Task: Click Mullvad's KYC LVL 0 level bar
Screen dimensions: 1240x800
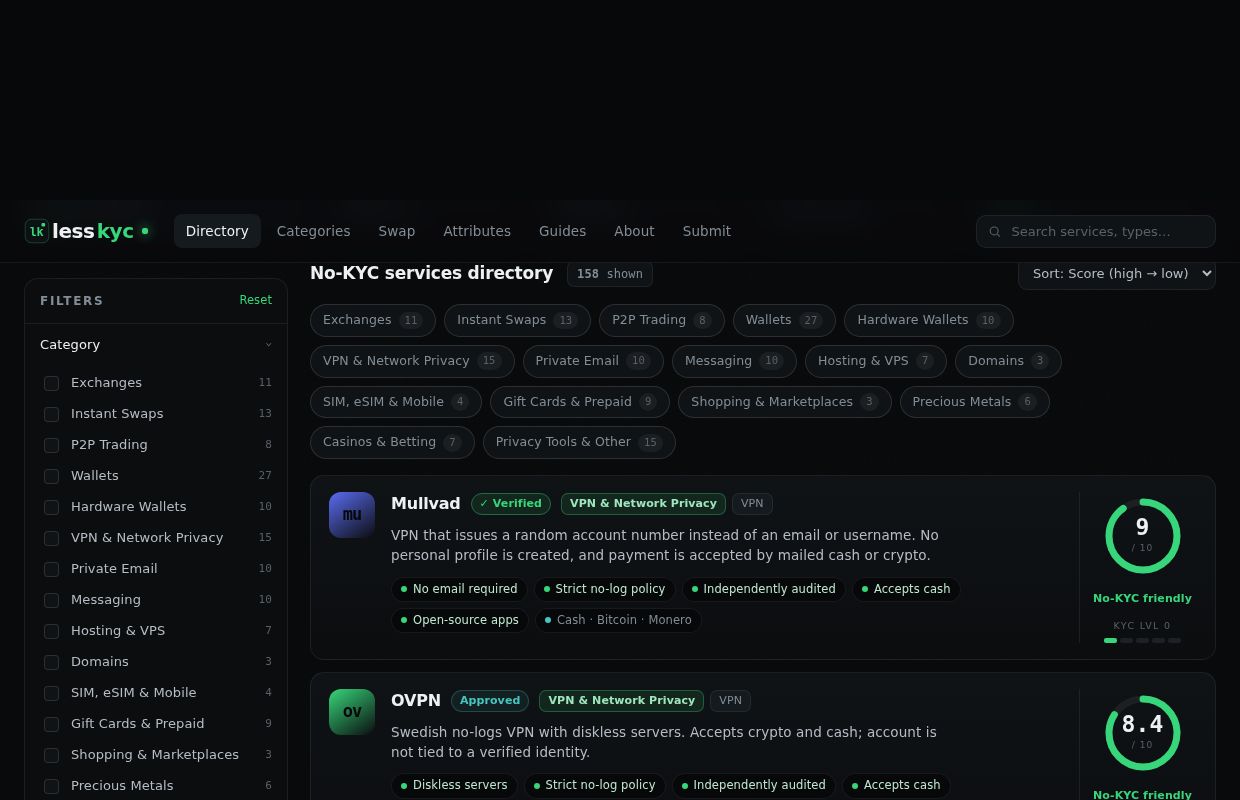Action: click(1142, 640)
